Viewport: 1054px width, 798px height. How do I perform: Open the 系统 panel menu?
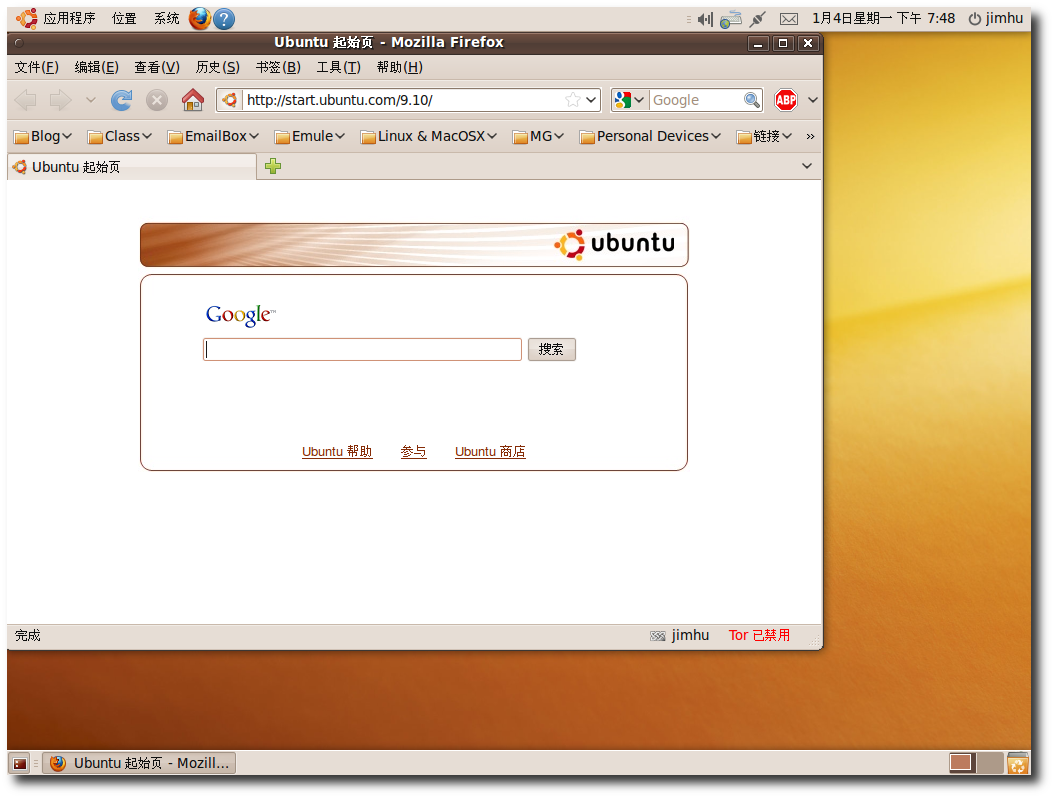coord(167,18)
